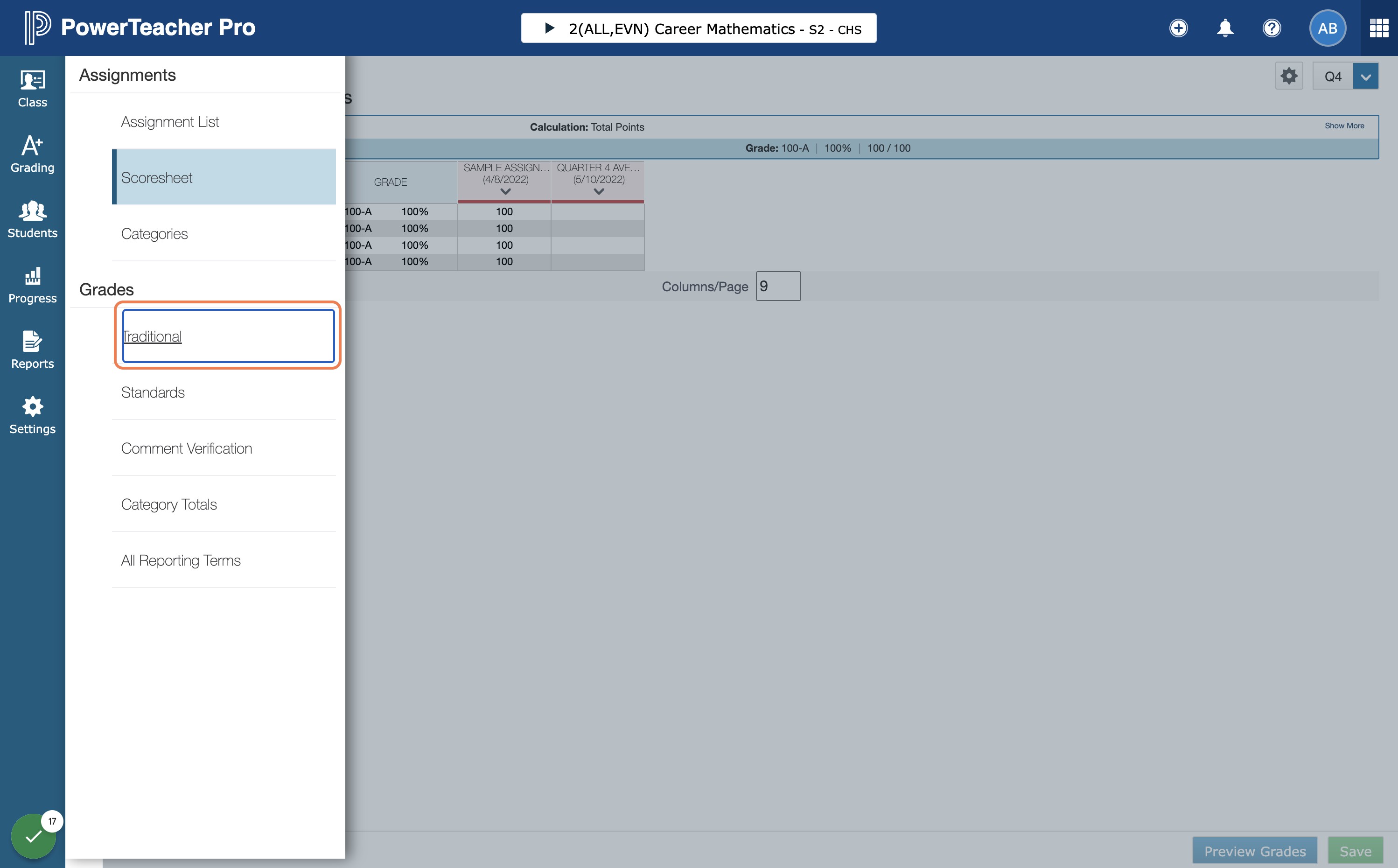This screenshot has width=1398, height=868.
Task: Open the Progress chart section
Action: (32, 285)
